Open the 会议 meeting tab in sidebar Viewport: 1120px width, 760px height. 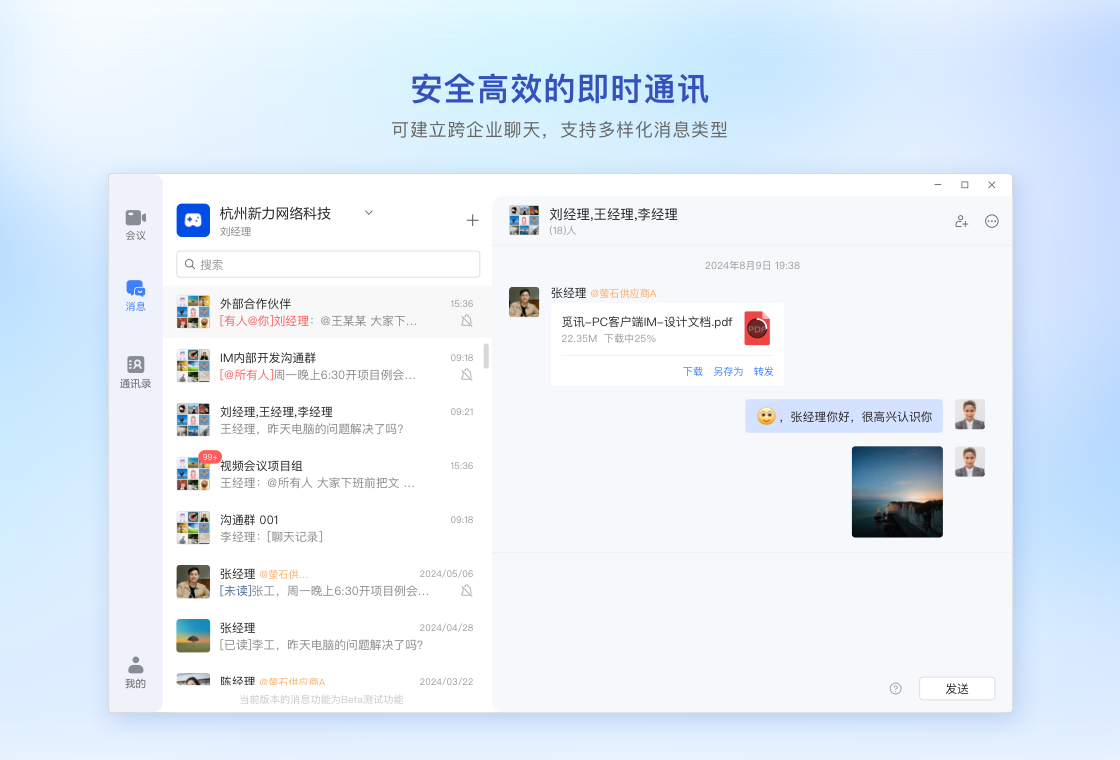coord(136,225)
